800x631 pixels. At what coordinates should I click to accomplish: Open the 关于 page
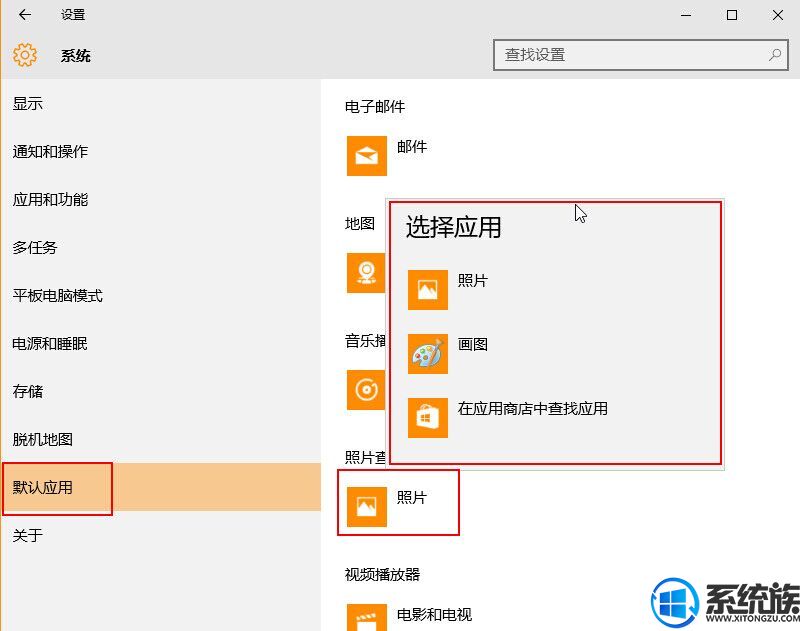[x=161, y=535]
